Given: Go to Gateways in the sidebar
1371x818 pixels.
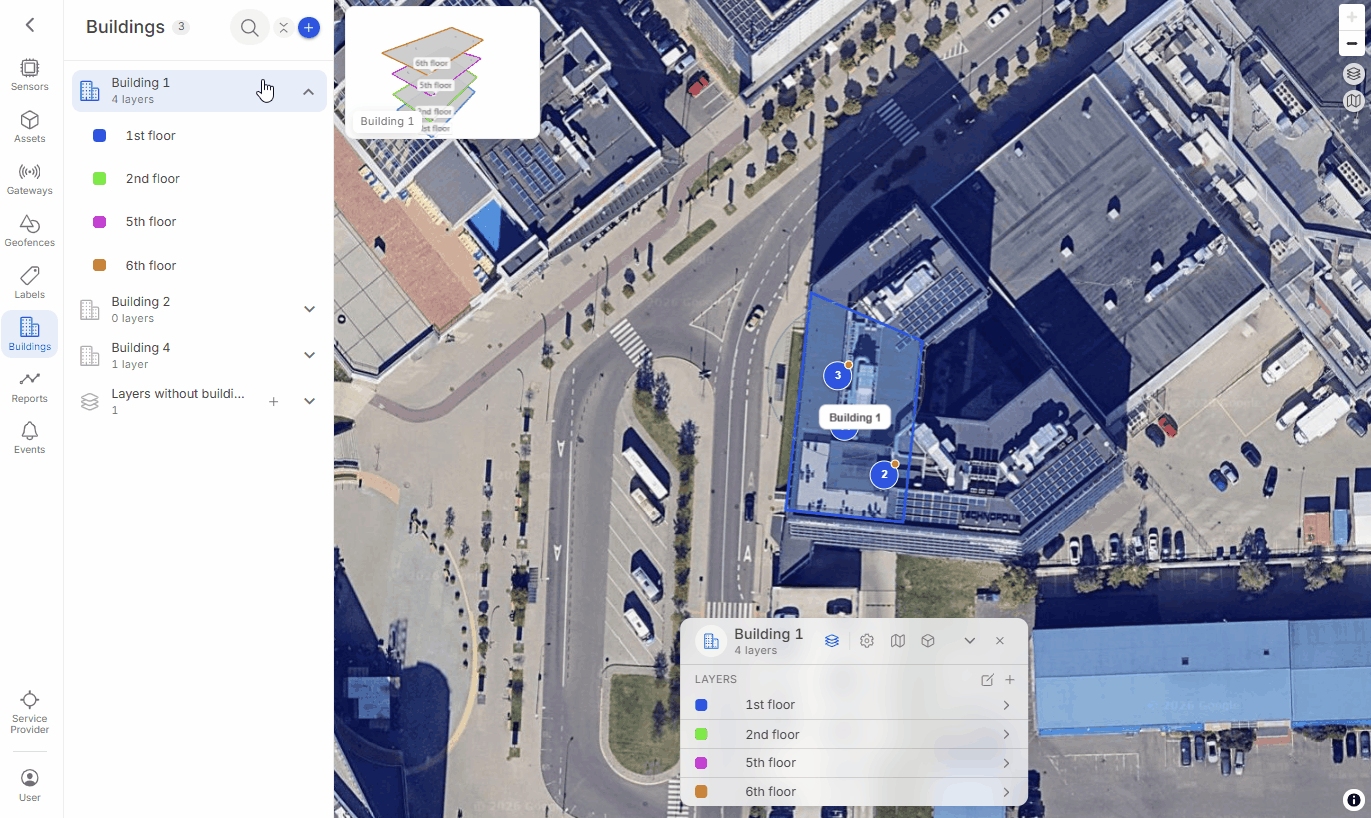Looking at the screenshot, I should (30, 179).
